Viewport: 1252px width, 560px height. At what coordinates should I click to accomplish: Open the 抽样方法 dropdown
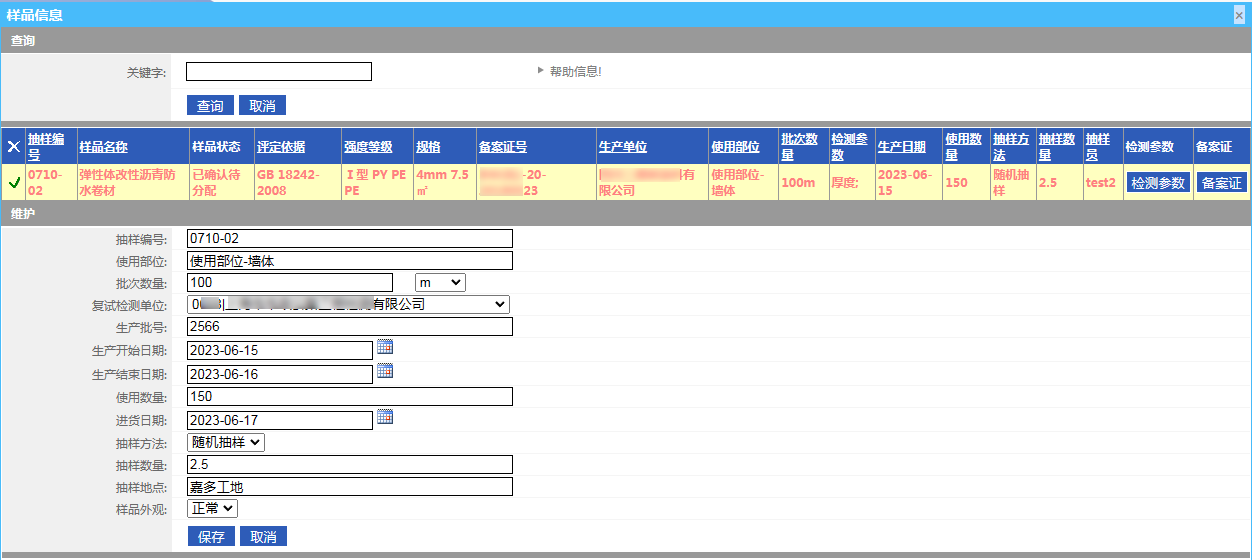pos(226,441)
